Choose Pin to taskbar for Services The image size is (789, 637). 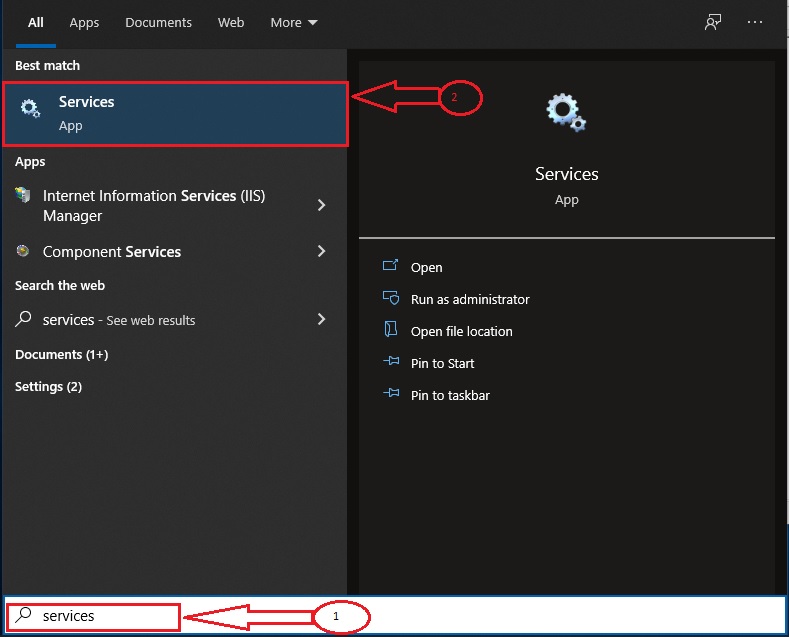point(450,395)
